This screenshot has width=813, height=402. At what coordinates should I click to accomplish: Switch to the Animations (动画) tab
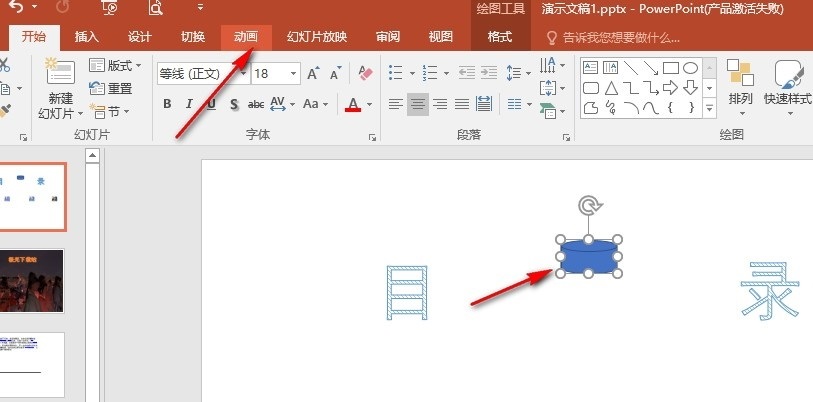point(245,37)
